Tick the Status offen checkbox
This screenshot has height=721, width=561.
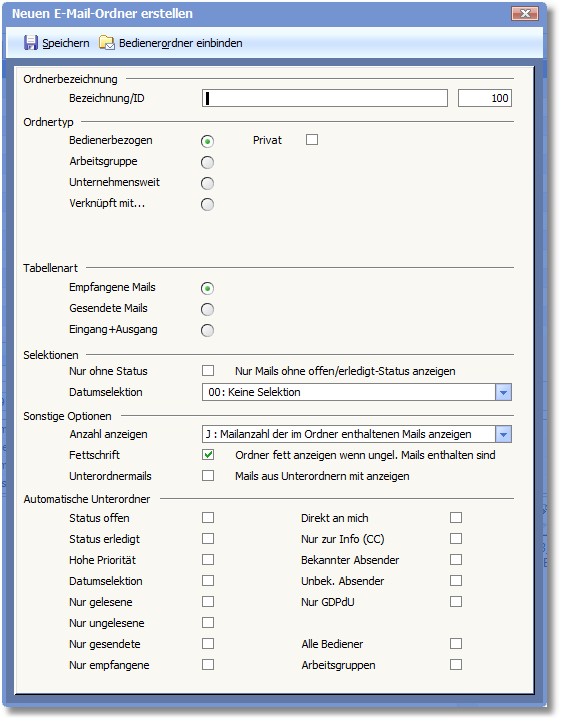(x=208, y=518)
